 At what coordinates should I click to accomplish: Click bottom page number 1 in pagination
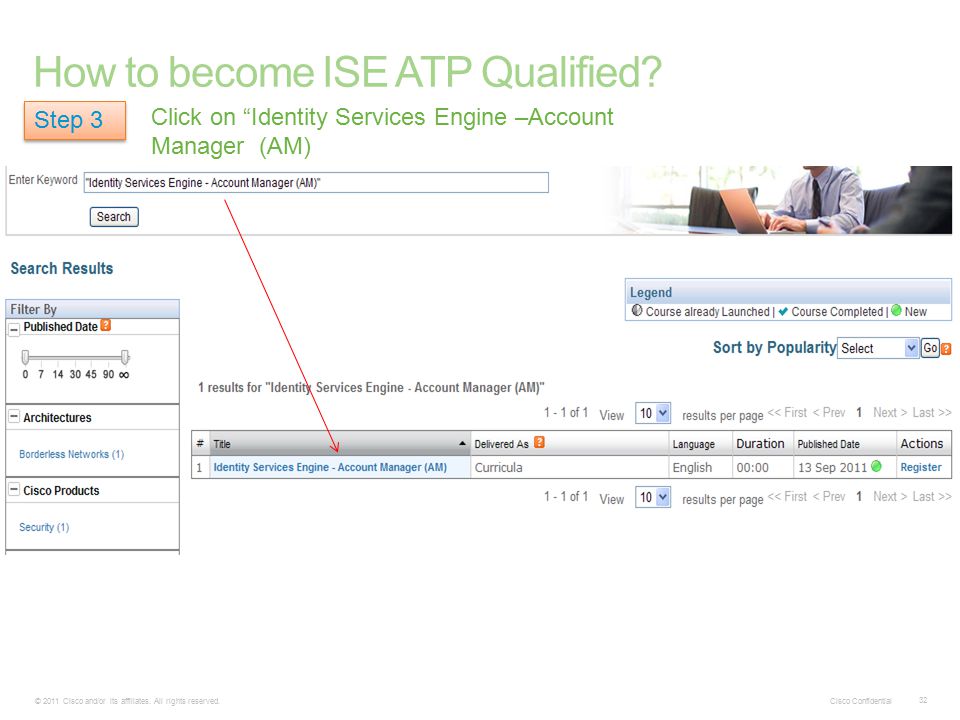pyautogui.click(x=859, y=497)
